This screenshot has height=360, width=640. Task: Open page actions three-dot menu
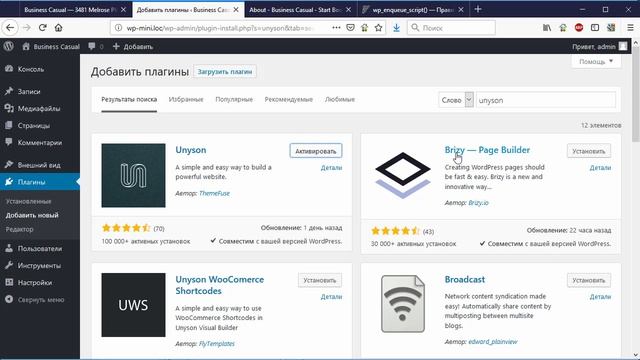pyautogui.click(x=336, y=28)
